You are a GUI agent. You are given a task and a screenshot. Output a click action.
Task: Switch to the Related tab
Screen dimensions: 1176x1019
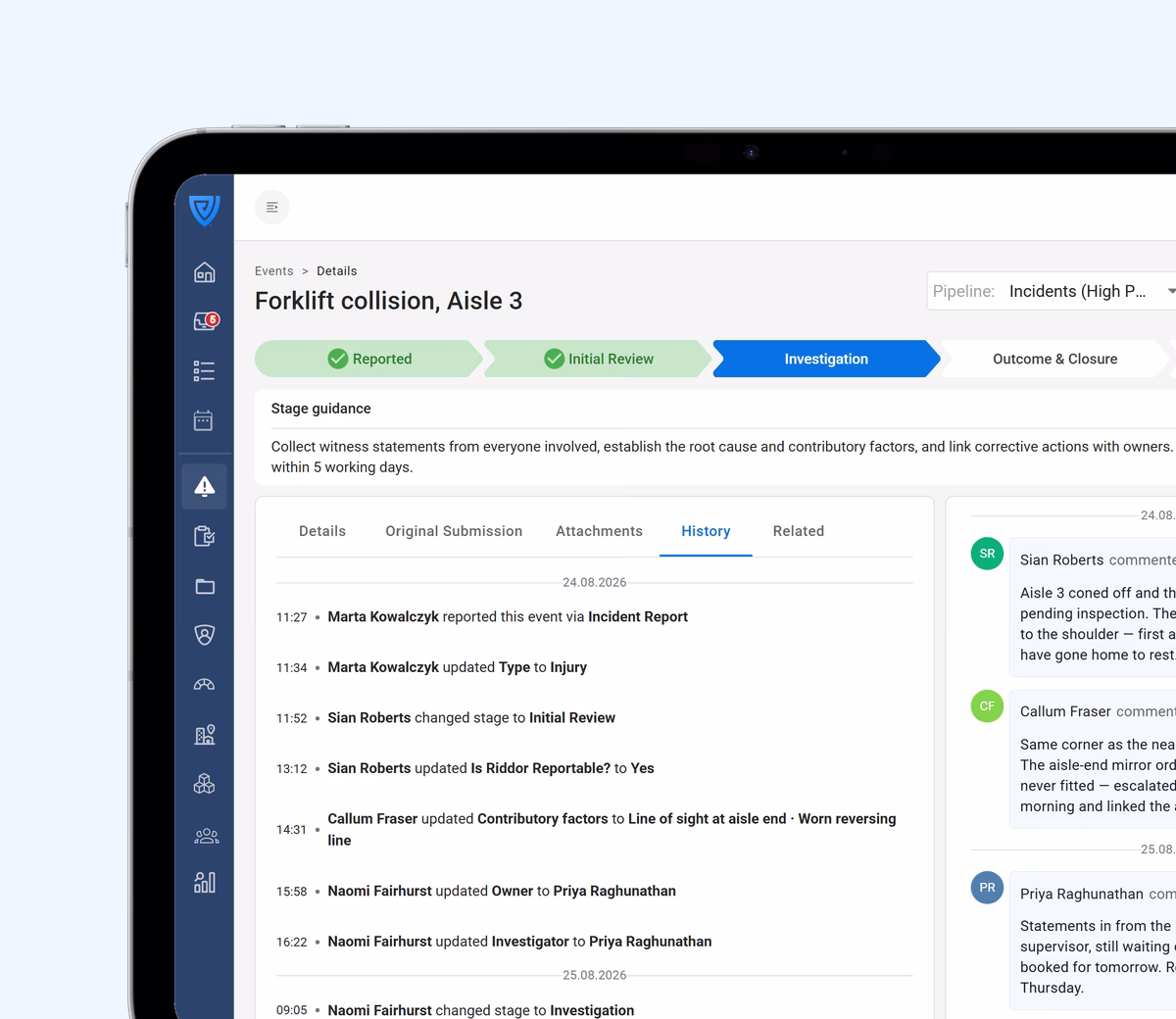point(799,531)
